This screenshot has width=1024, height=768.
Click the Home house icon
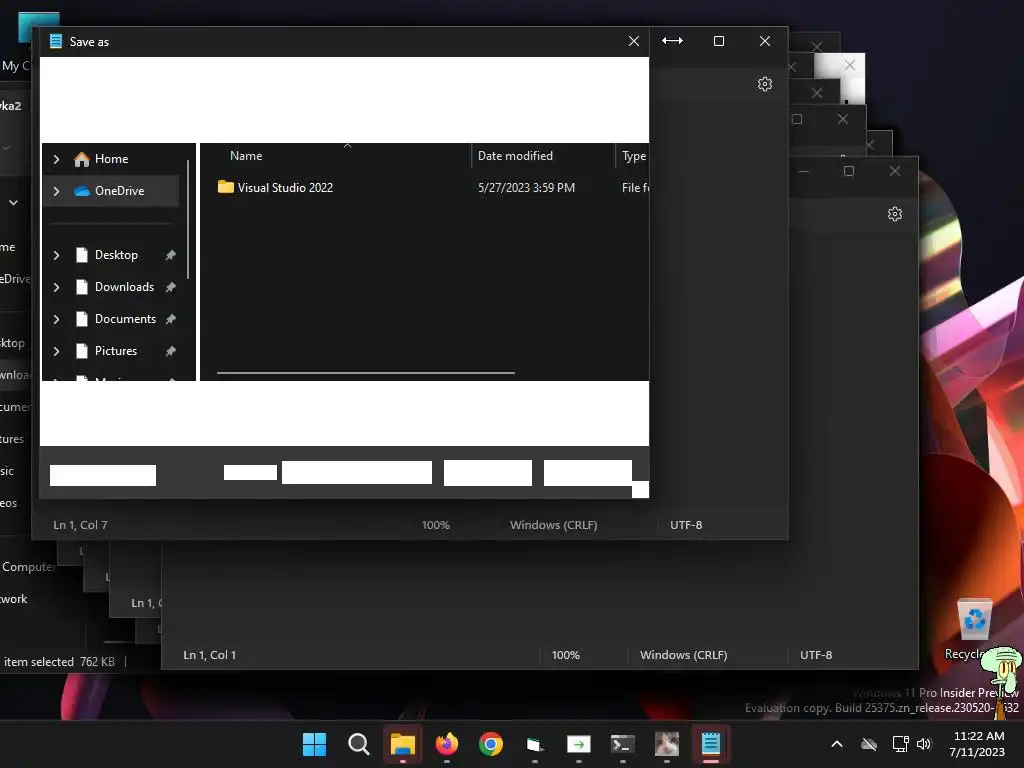[x=82, y=159]
